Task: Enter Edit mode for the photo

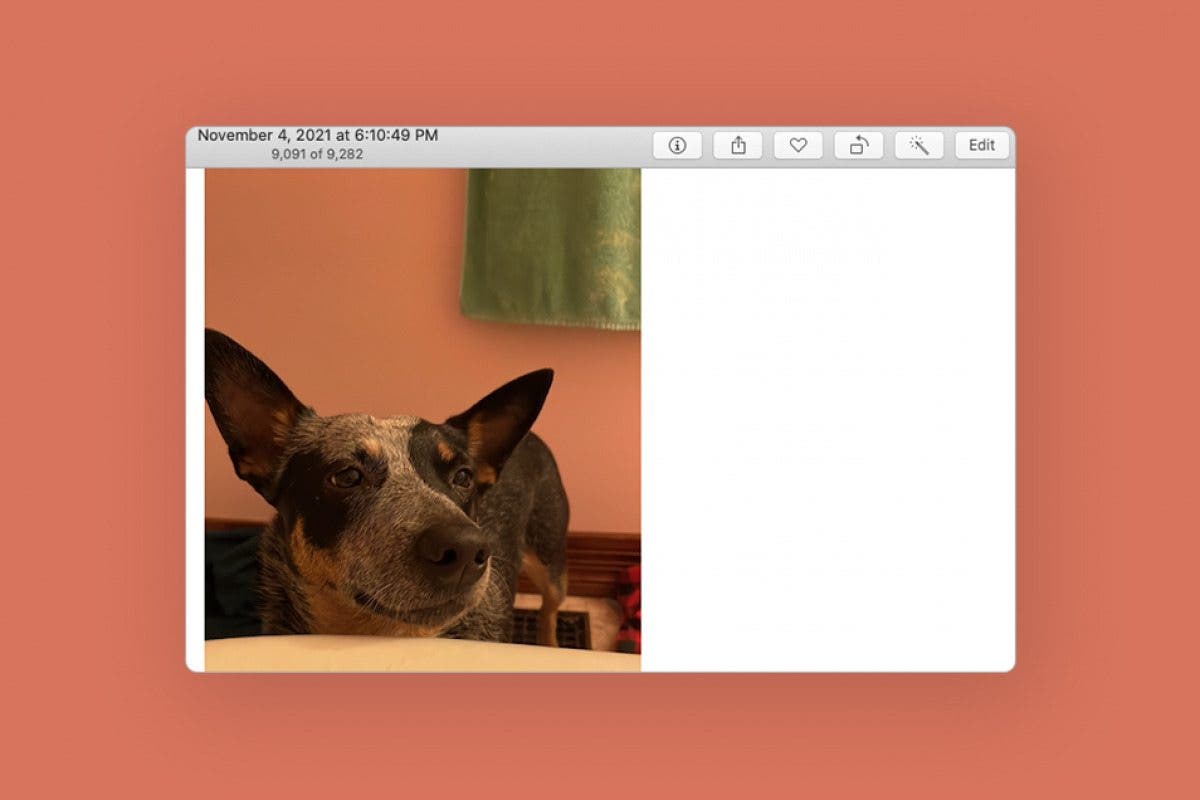Action: coord(981,144)
